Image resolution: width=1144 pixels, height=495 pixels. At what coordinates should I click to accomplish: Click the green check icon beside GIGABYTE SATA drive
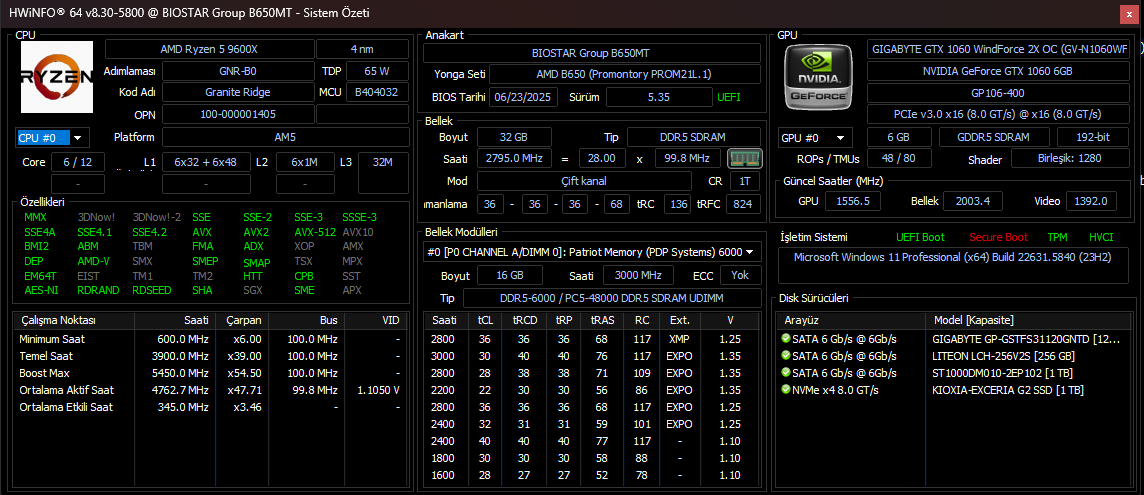[785, 339]
